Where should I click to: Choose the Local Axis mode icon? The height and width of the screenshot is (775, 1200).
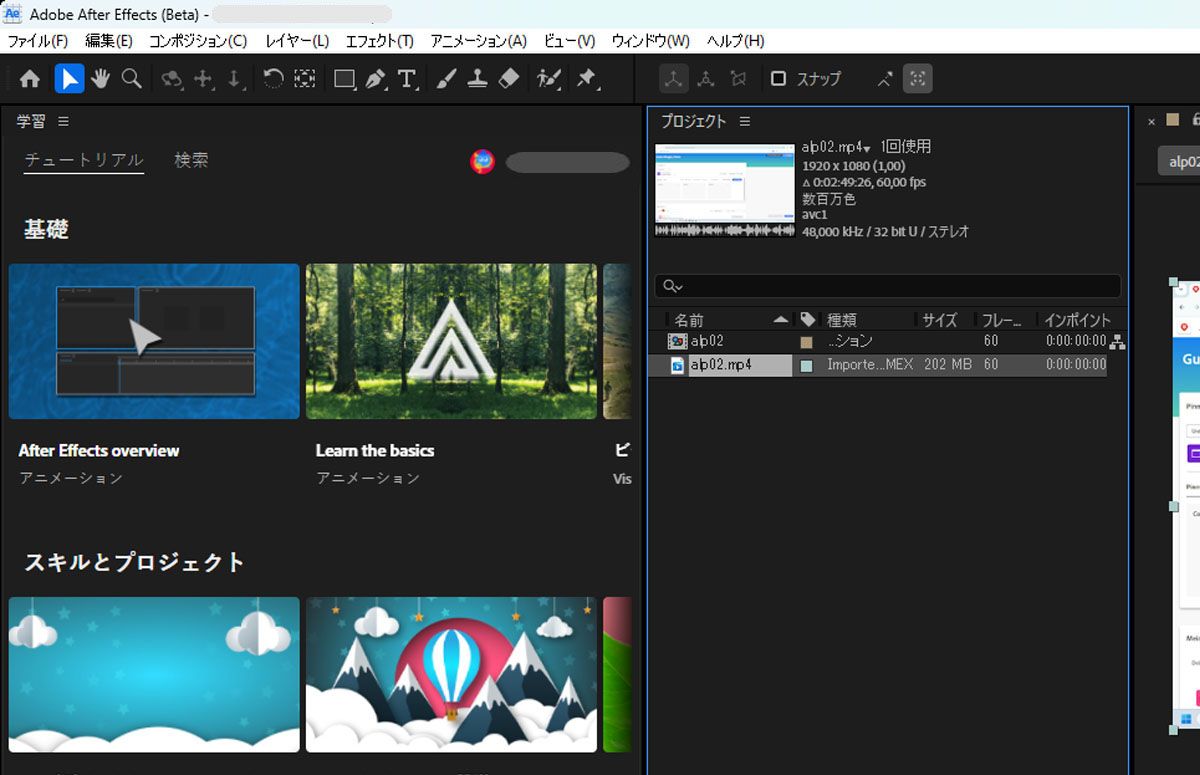[674, 78]
